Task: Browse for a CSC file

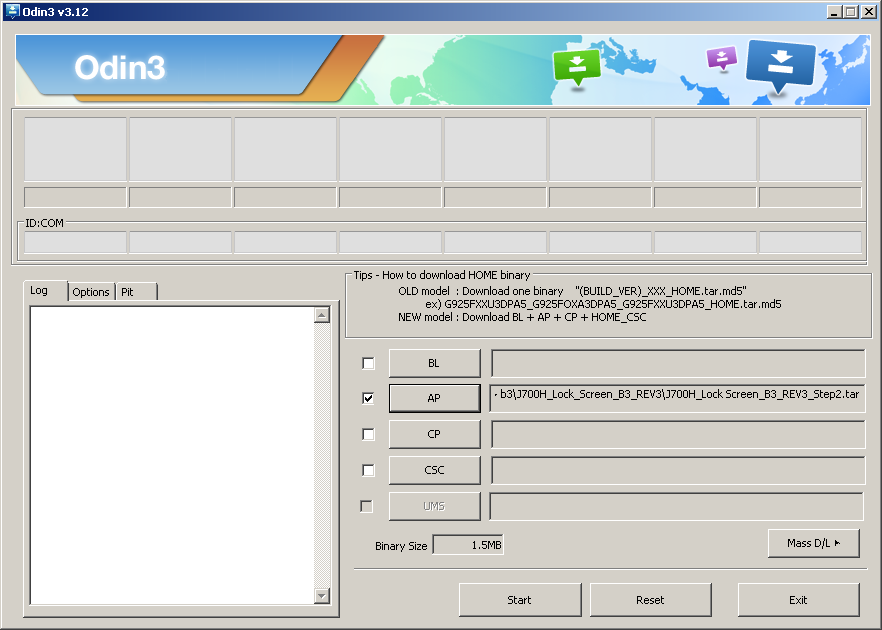Action: (x=434, y=470)
